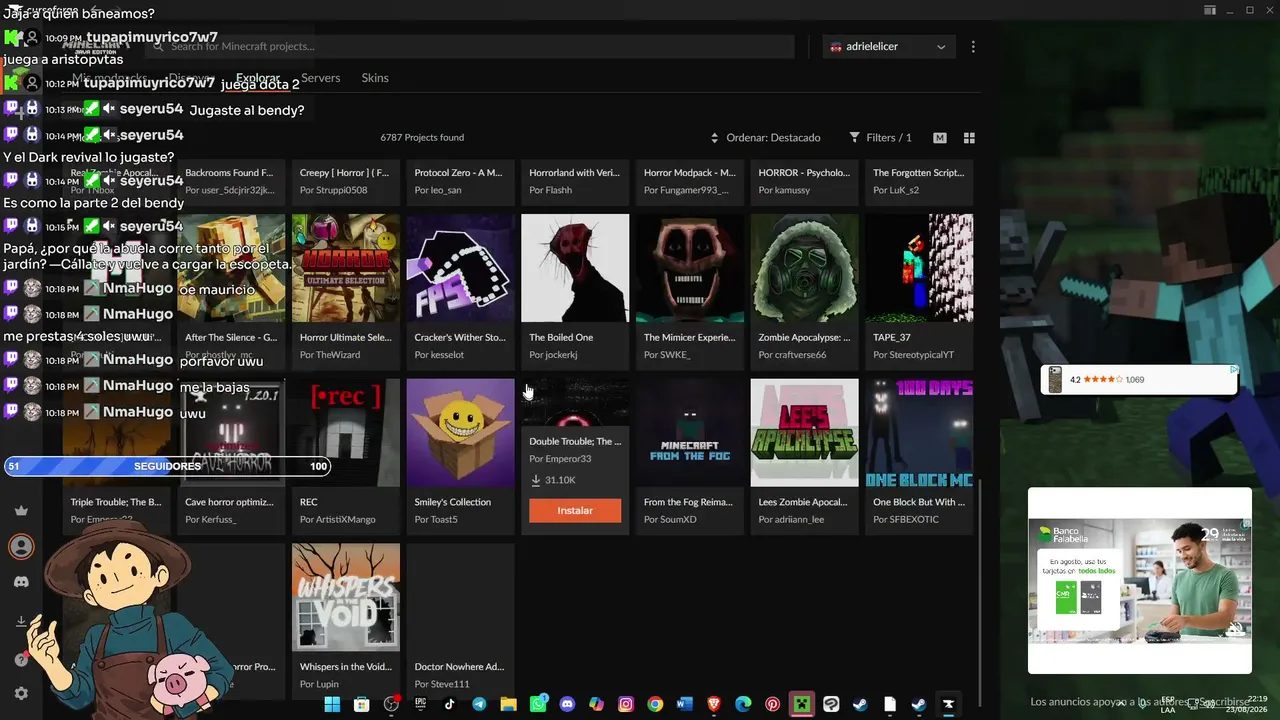The height and width of the screenshot is (720, 1280).
Task: Open CurseForge app icon in taskbar
Action: tap(949, 705)
